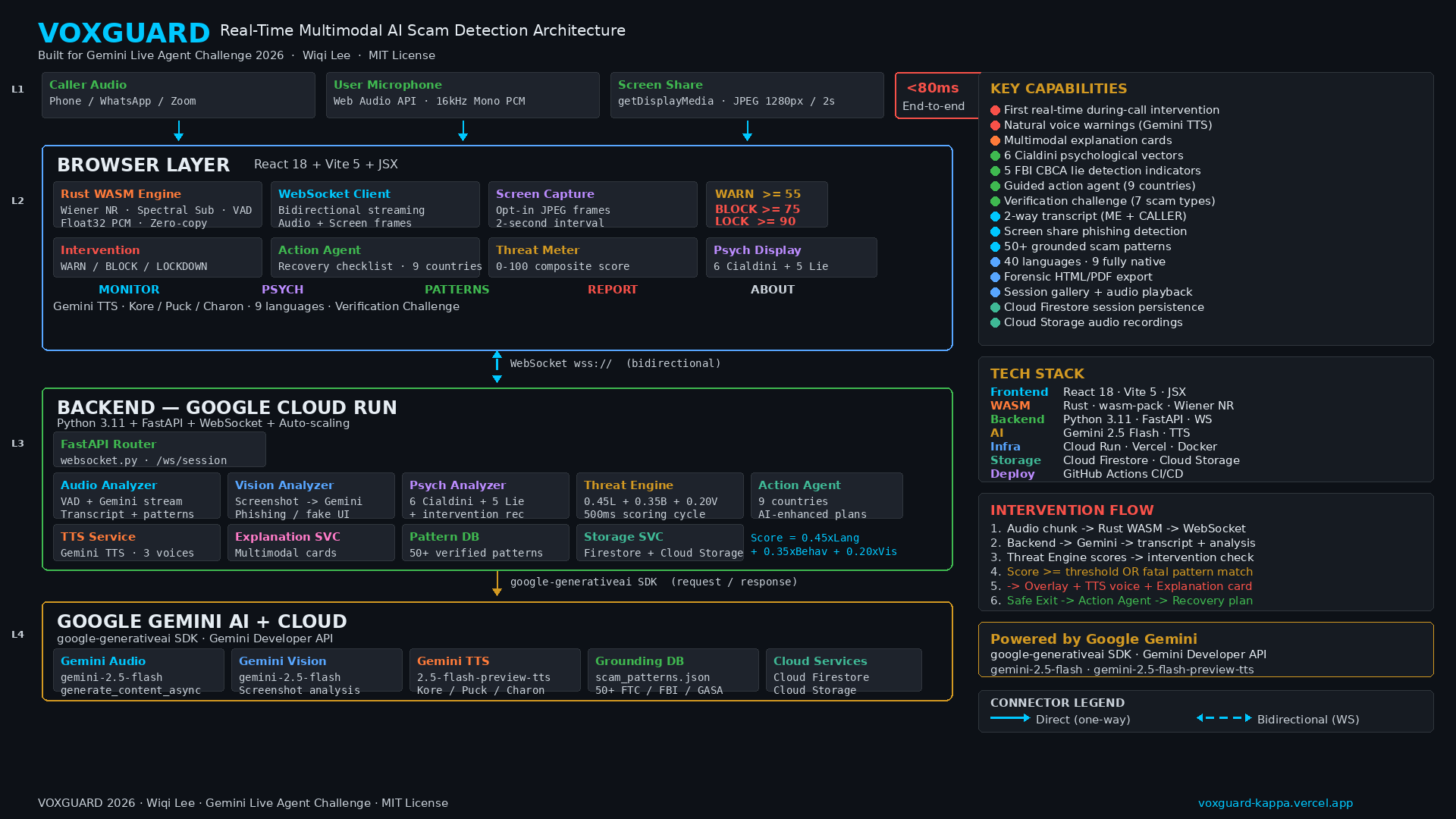
Task: Click the FastAPI Router box
Action: pyautogui.click(x=159, y=450)
